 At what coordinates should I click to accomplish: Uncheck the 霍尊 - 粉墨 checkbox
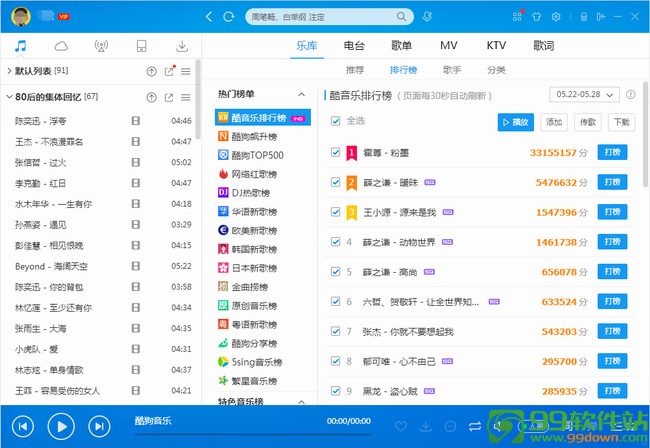tap(335, 153)
